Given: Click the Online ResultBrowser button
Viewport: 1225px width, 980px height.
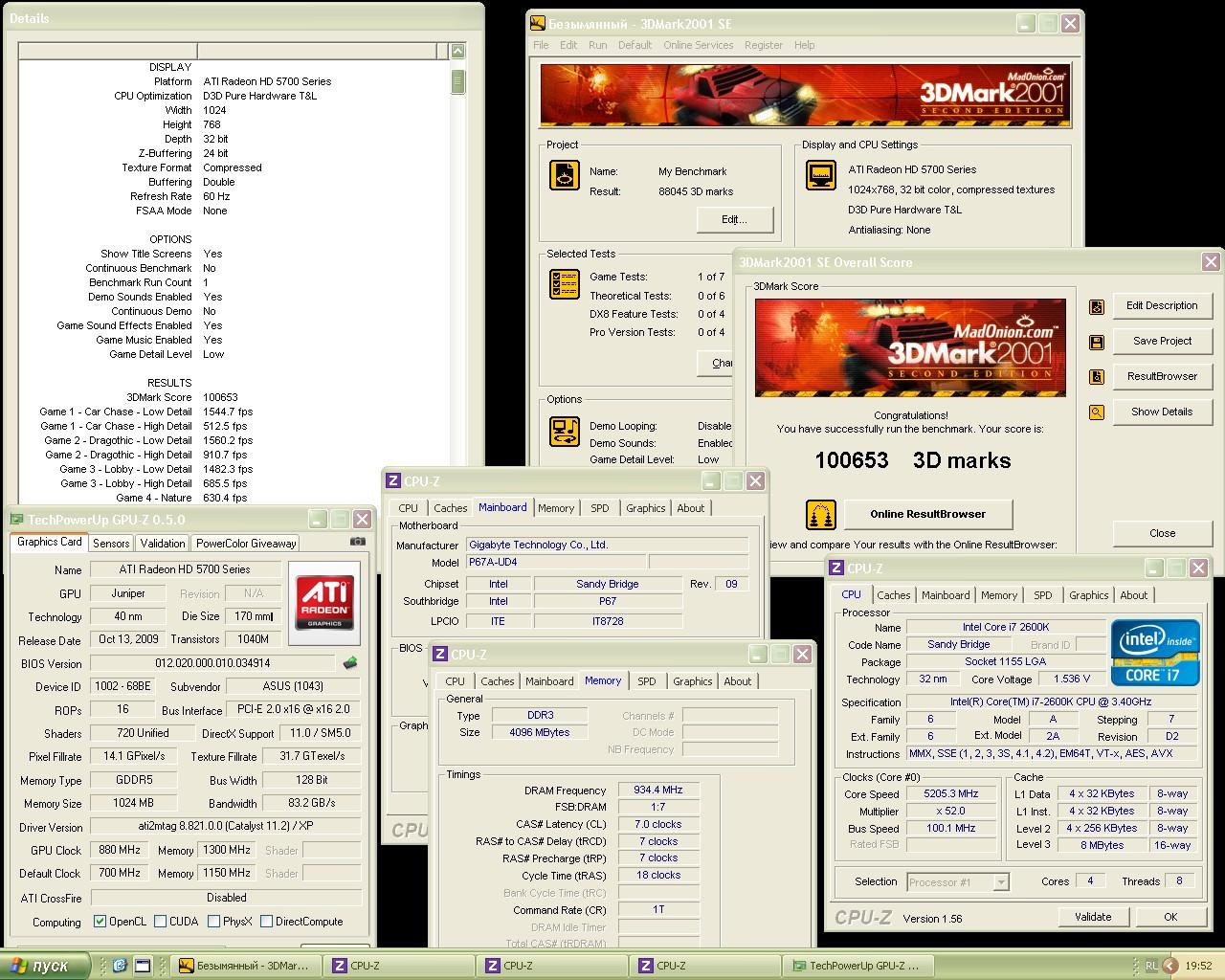Looking at the screenshot, I should coord(927,514).
